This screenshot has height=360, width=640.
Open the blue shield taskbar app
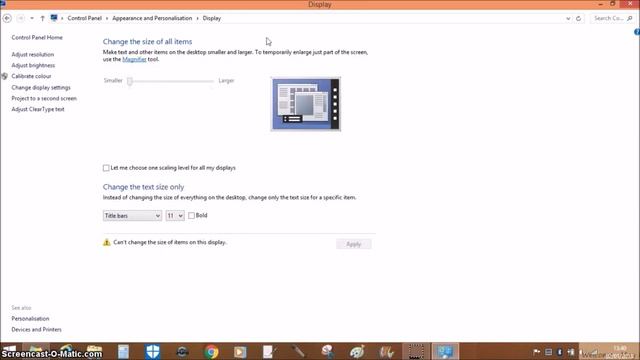pyautogui.click(x=153, y=351)
